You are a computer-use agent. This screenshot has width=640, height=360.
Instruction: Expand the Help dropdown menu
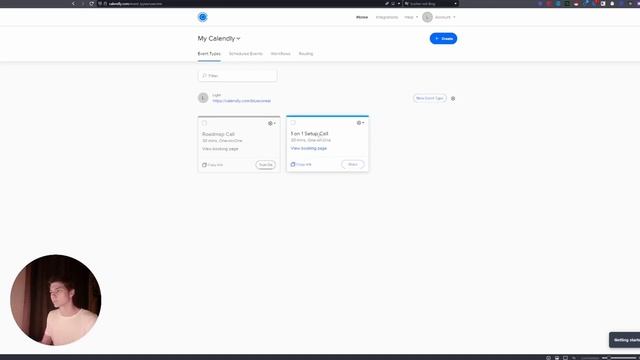[411, 17]
